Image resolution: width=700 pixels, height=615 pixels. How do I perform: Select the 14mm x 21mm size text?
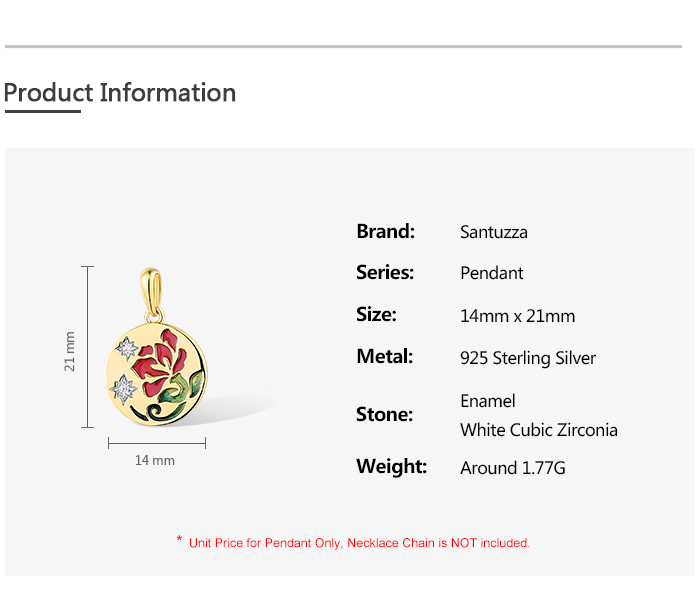coord(517,316)
